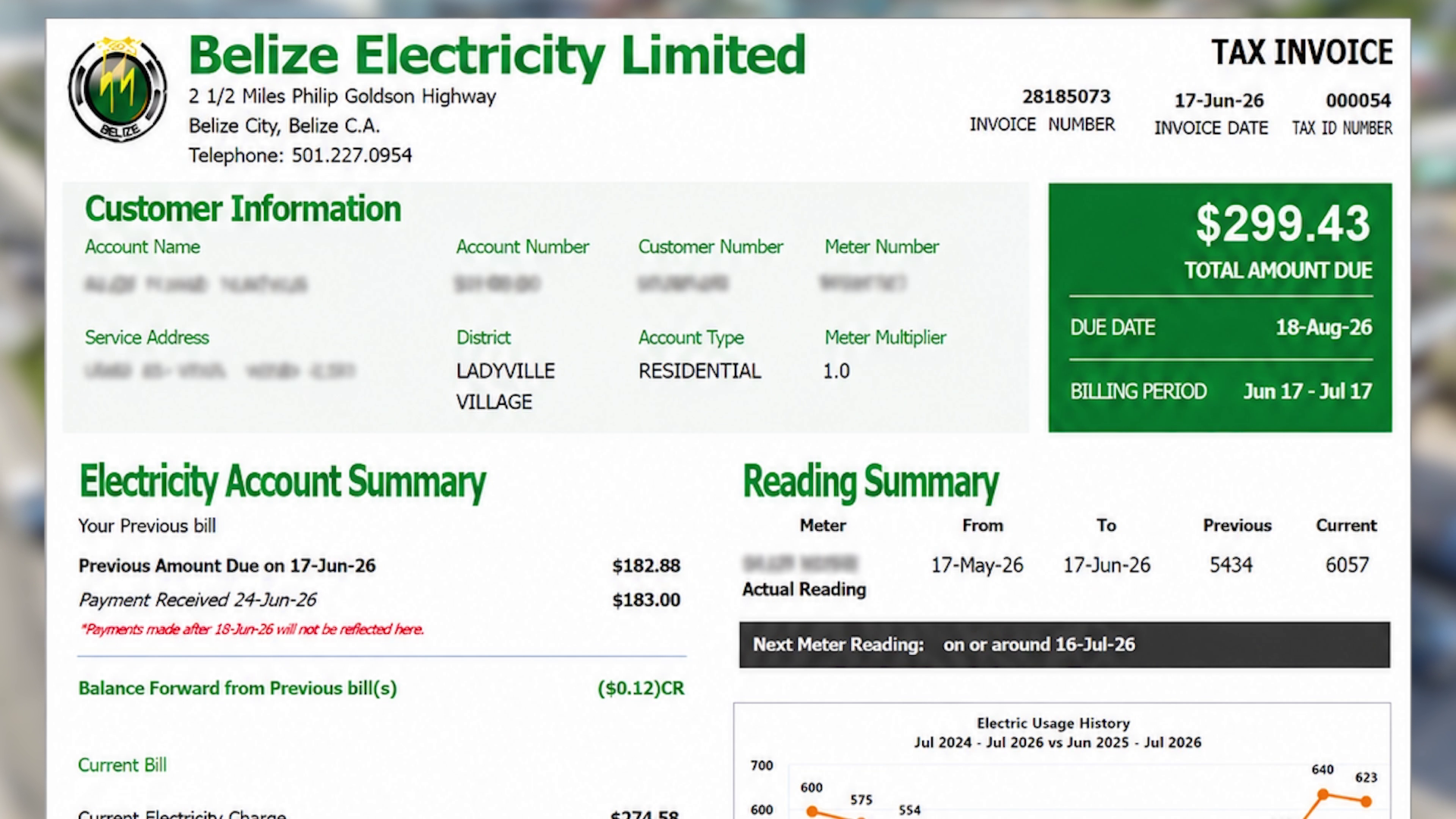
Task: Click the chart data point labeled 640
Action: click(x=1323, y=794)
